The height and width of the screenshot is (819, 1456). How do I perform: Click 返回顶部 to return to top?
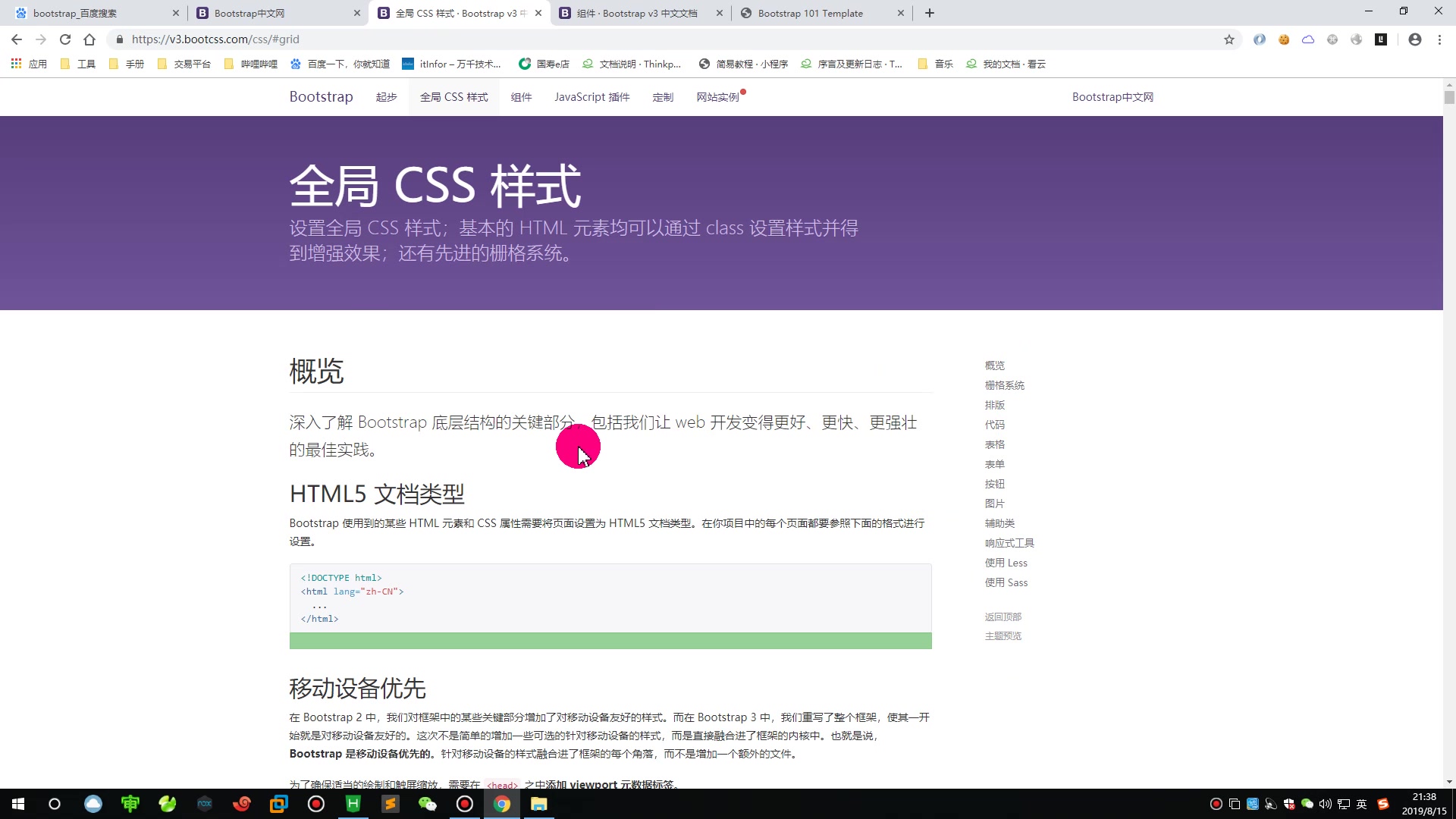(x=1003, y=617)
